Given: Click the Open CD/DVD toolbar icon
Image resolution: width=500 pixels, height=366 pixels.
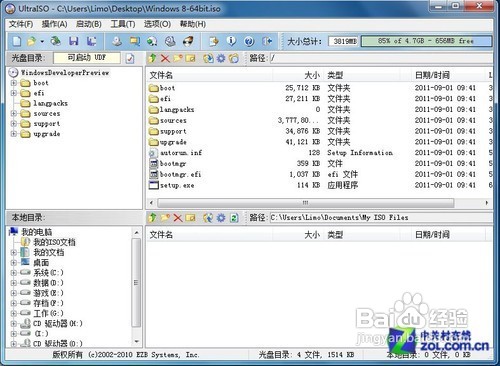Looking at the screenshot, I should tap(56, 41).
